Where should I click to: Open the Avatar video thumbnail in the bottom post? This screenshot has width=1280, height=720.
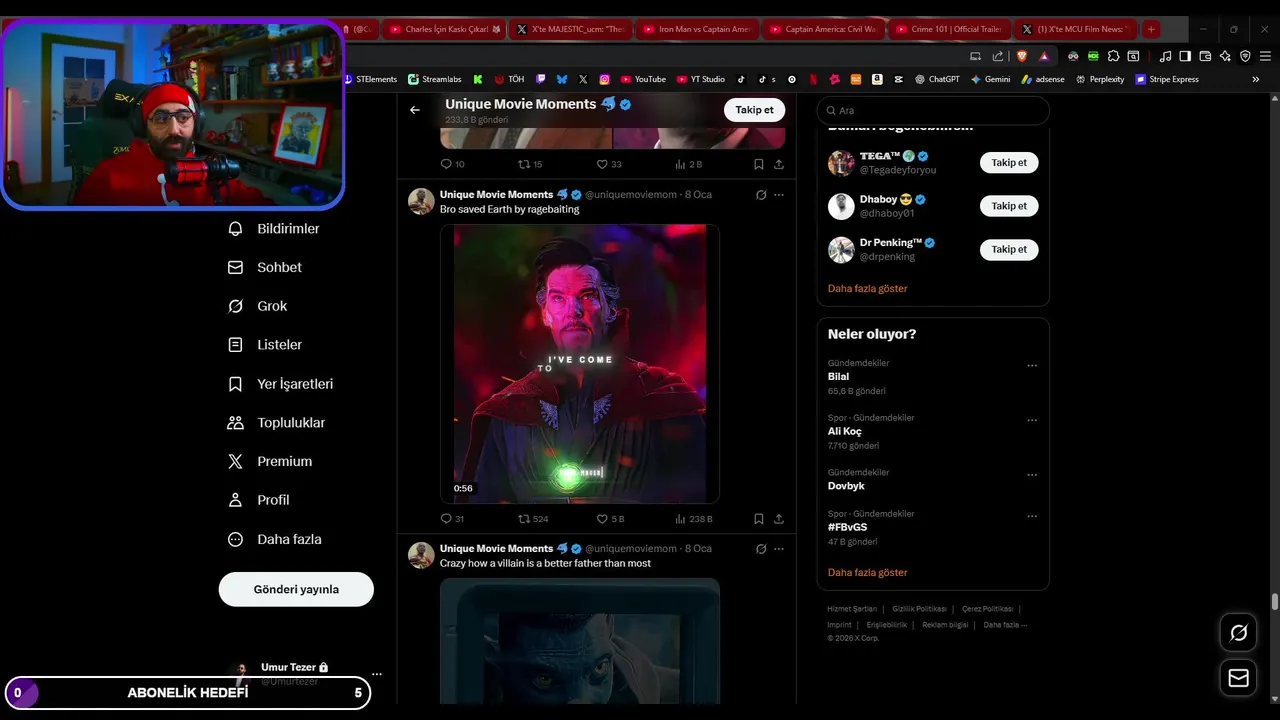580,641
